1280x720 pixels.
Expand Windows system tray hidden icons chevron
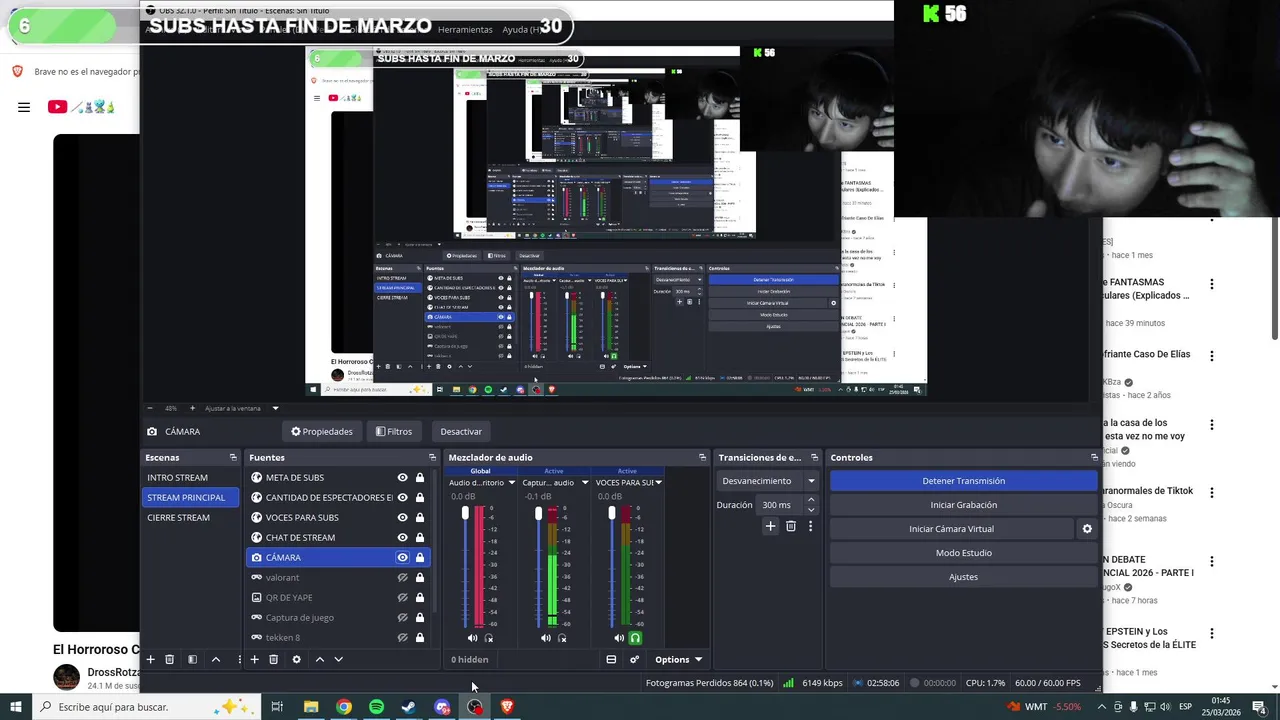(x=1101, y=707)
